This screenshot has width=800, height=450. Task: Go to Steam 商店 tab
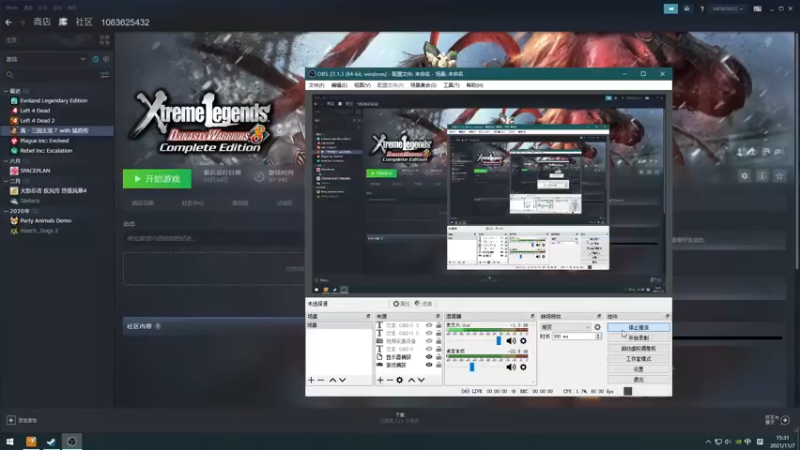click(x=42, y=22)
